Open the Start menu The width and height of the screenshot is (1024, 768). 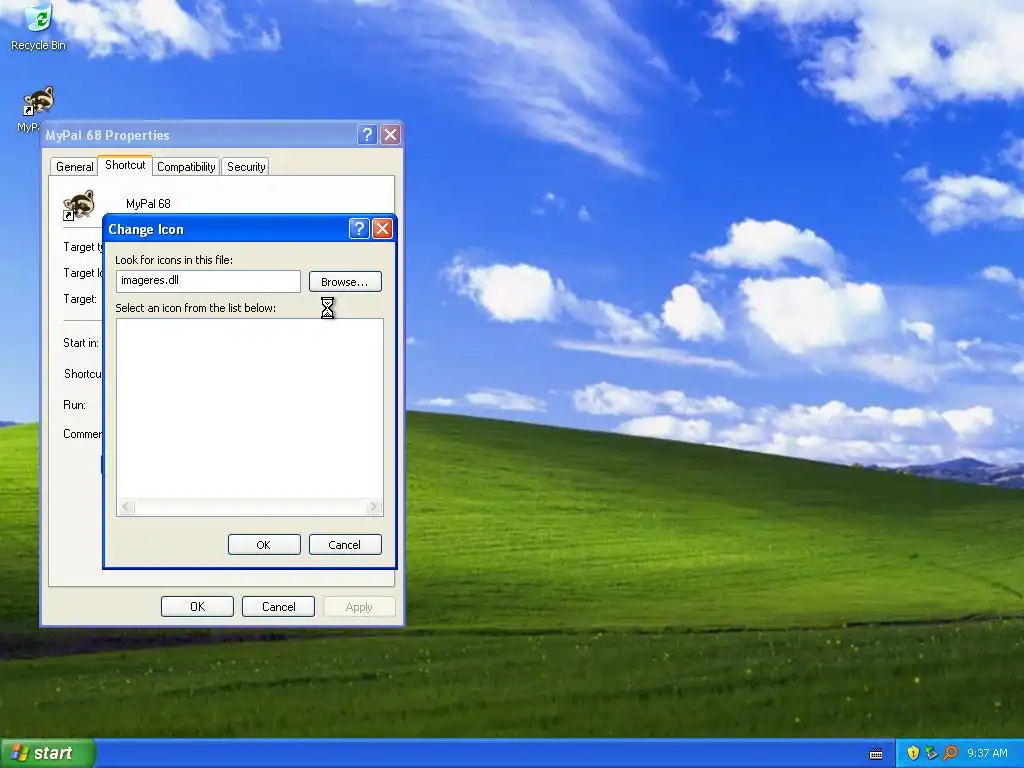(48, 753)
